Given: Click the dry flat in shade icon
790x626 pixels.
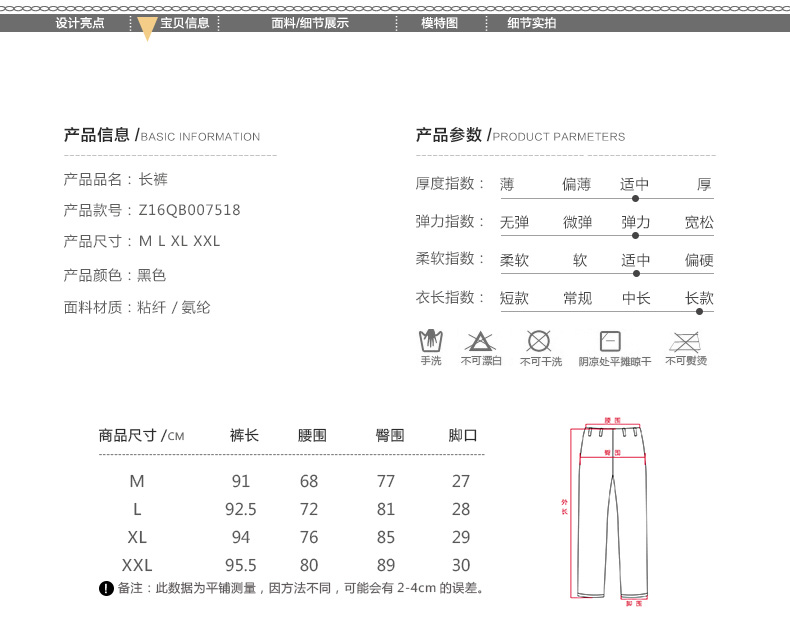Looking at the screenshot, I should point(610,341).
